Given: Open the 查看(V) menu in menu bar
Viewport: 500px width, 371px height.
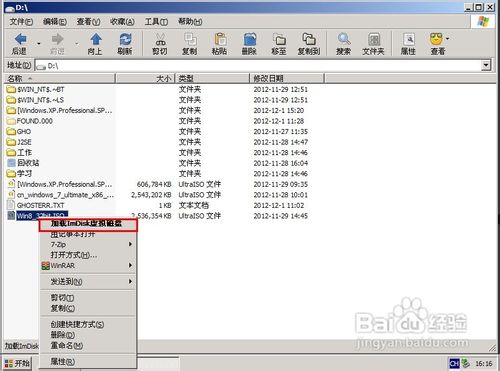Looking at the screenshot, I should tap(88, 22).
